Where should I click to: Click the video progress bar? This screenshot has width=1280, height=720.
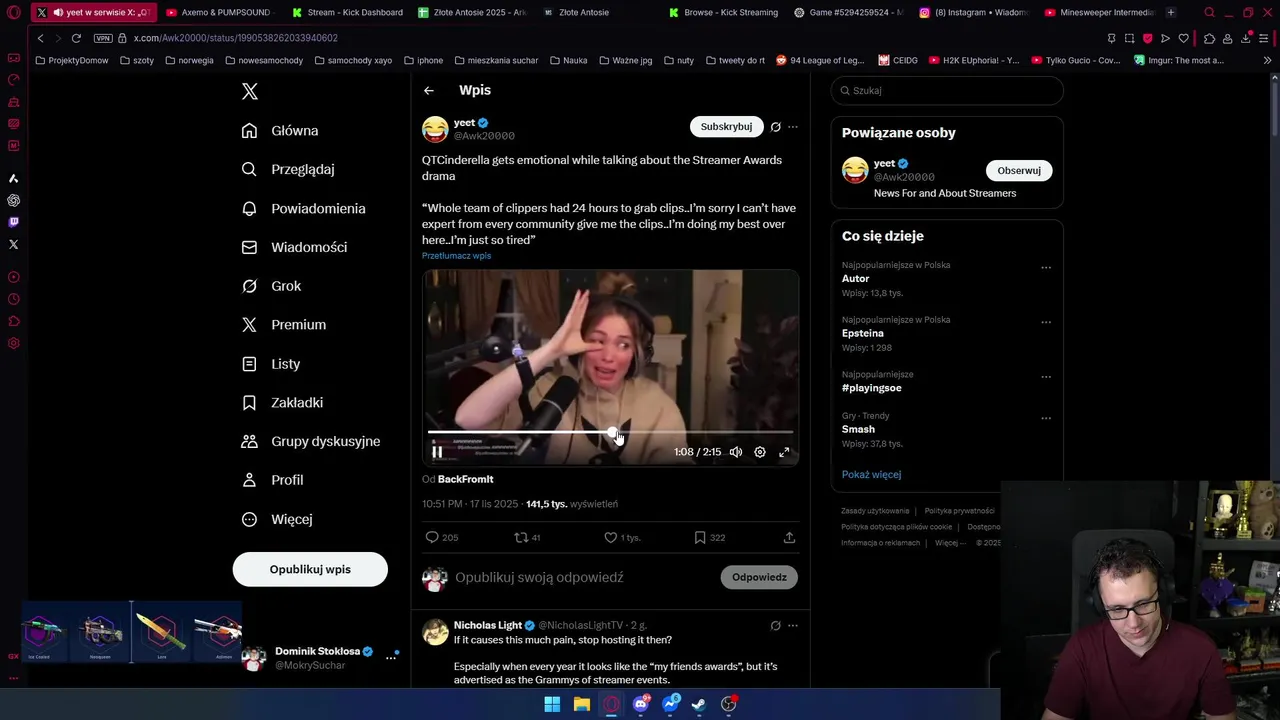click(610, 432)
